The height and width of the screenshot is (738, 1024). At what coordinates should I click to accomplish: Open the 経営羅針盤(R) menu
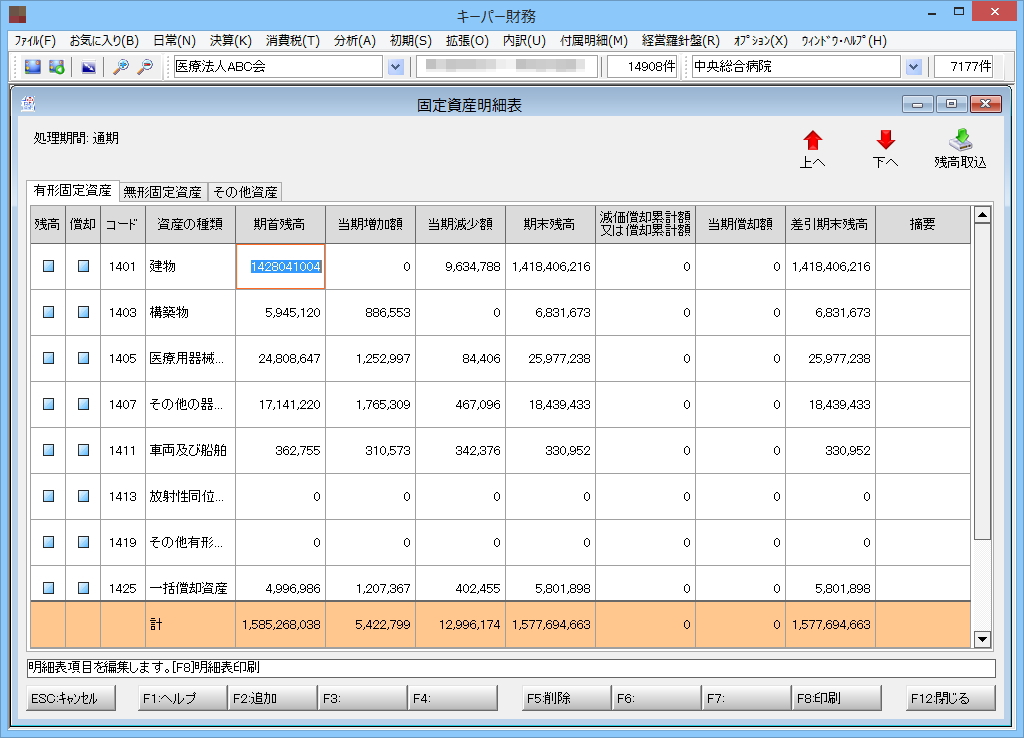coord(680,40)
